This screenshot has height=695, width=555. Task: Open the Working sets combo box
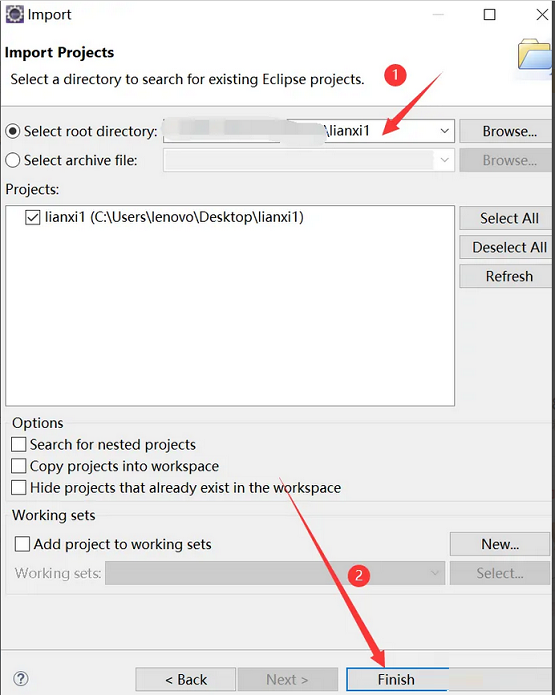point(275,573)
